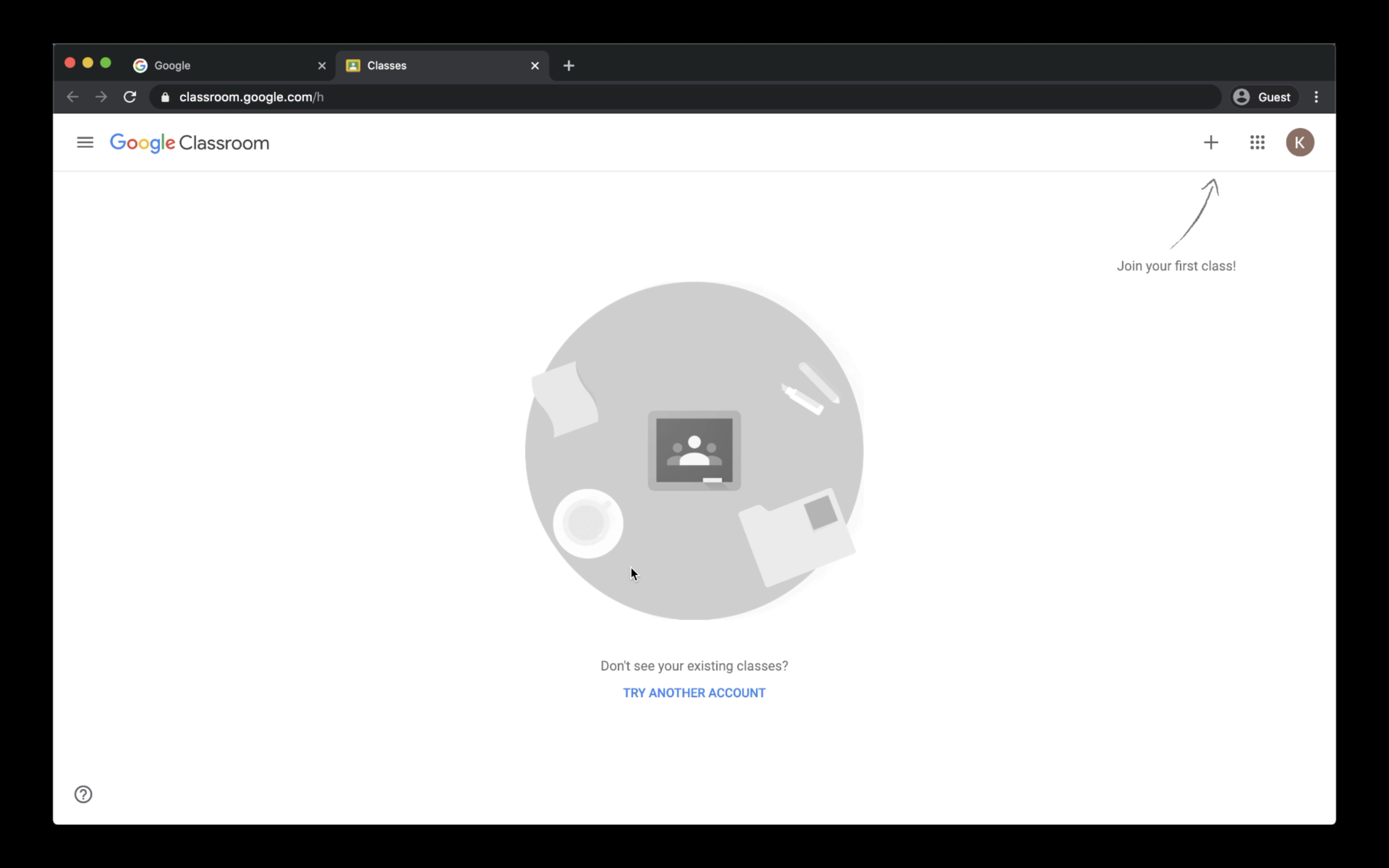Close the Google tab
1389x868 pixels.
tap(322, 66)
